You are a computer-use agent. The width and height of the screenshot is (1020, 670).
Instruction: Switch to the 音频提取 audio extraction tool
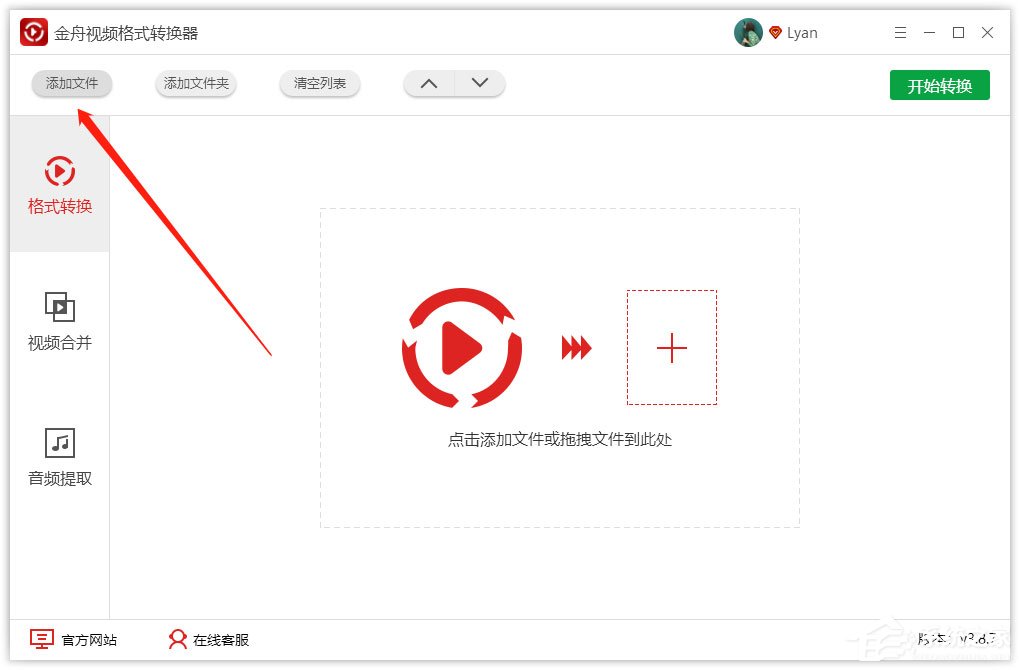tap(59, 458)
